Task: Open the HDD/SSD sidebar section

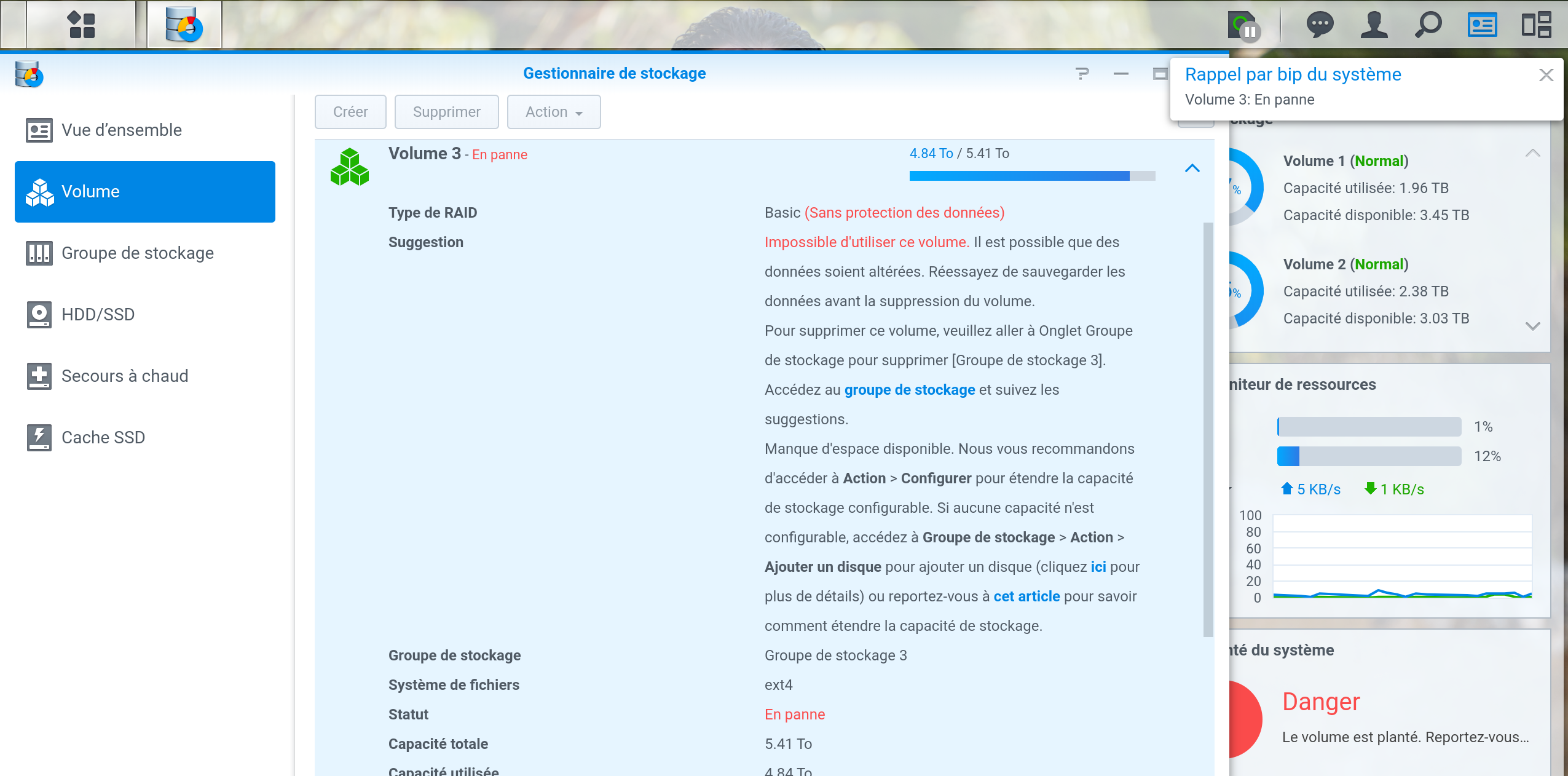Action: [145, 315]
